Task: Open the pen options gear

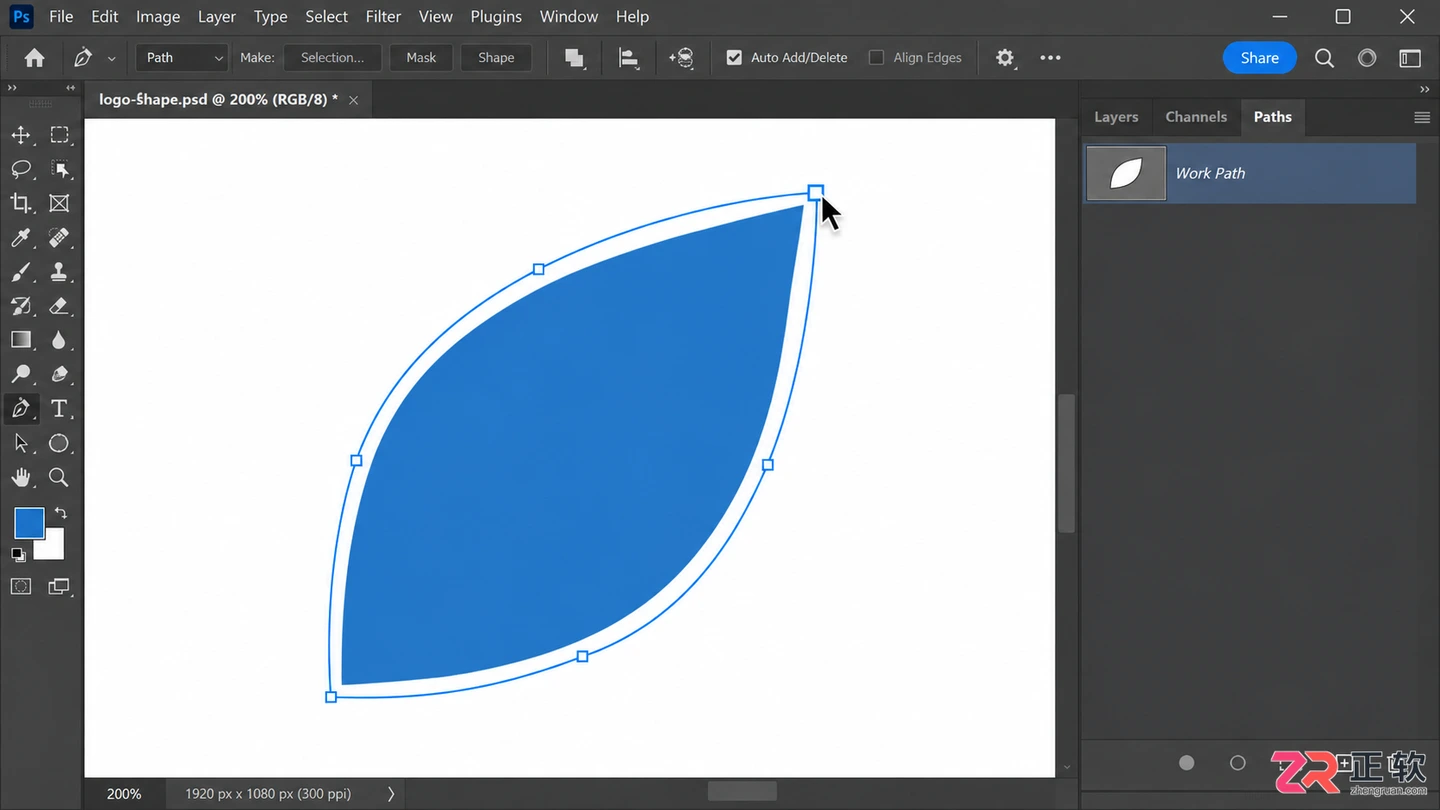Action: click(x=1005, y=58)
